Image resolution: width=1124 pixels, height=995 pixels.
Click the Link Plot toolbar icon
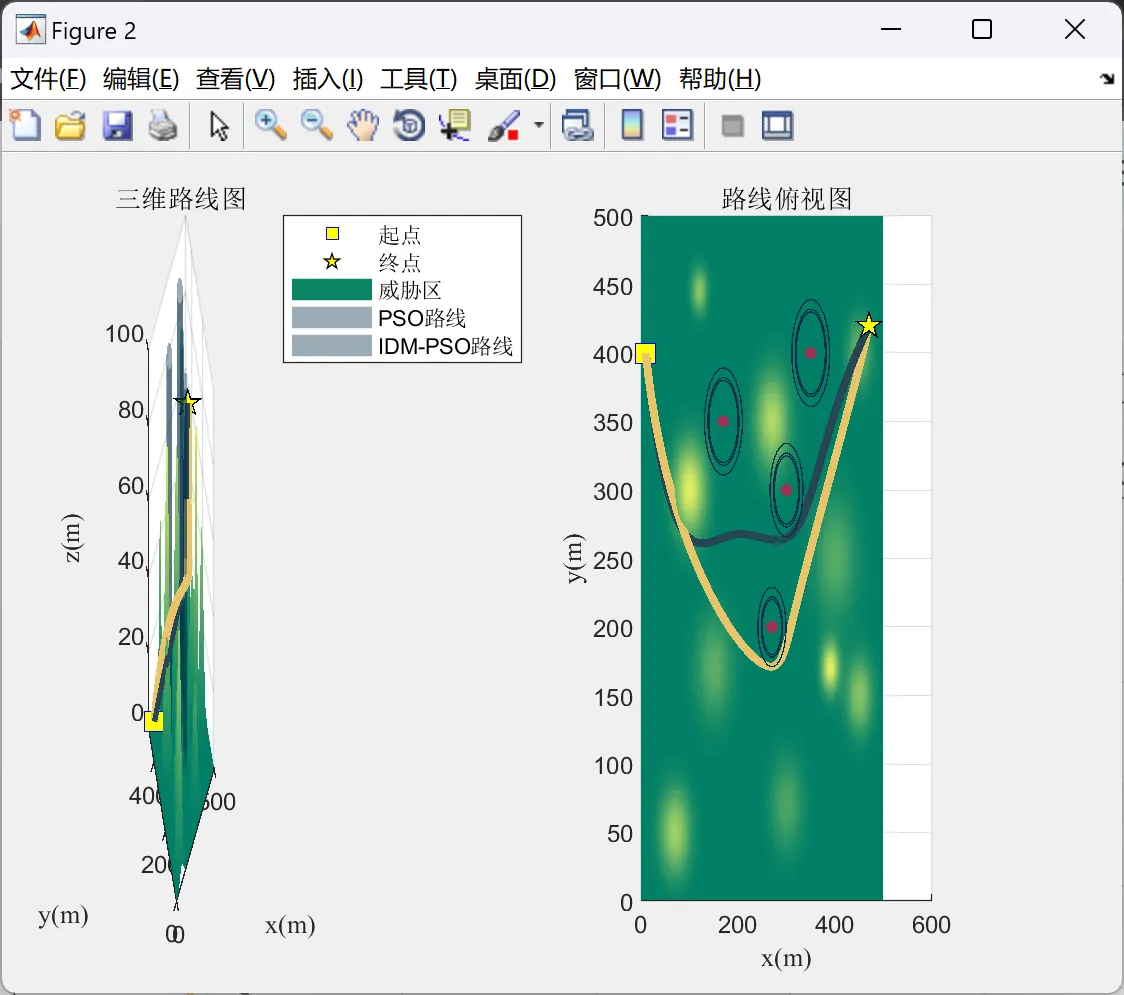point(578,125)
